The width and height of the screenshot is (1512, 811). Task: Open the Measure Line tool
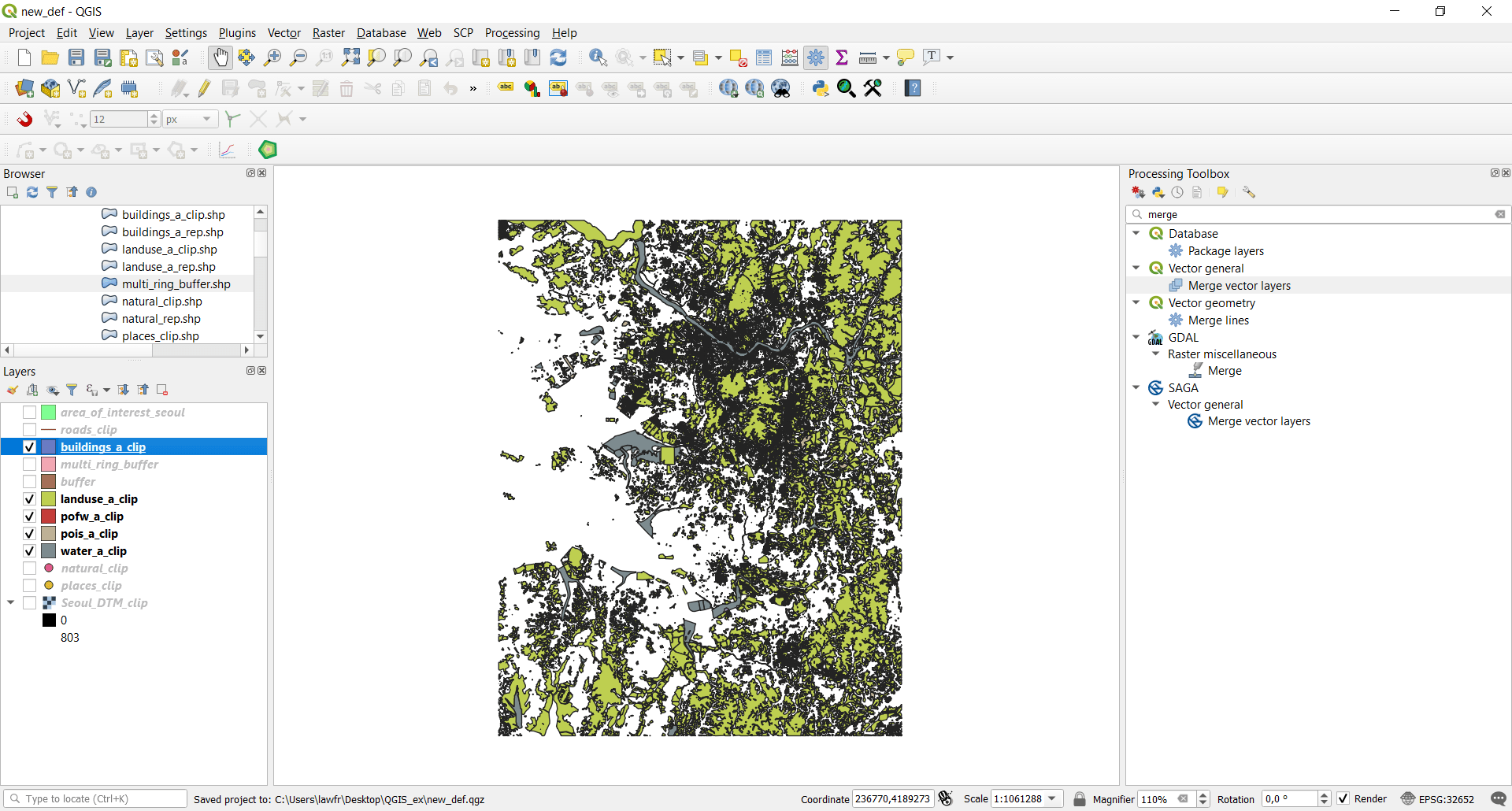(x=868, y=57)
